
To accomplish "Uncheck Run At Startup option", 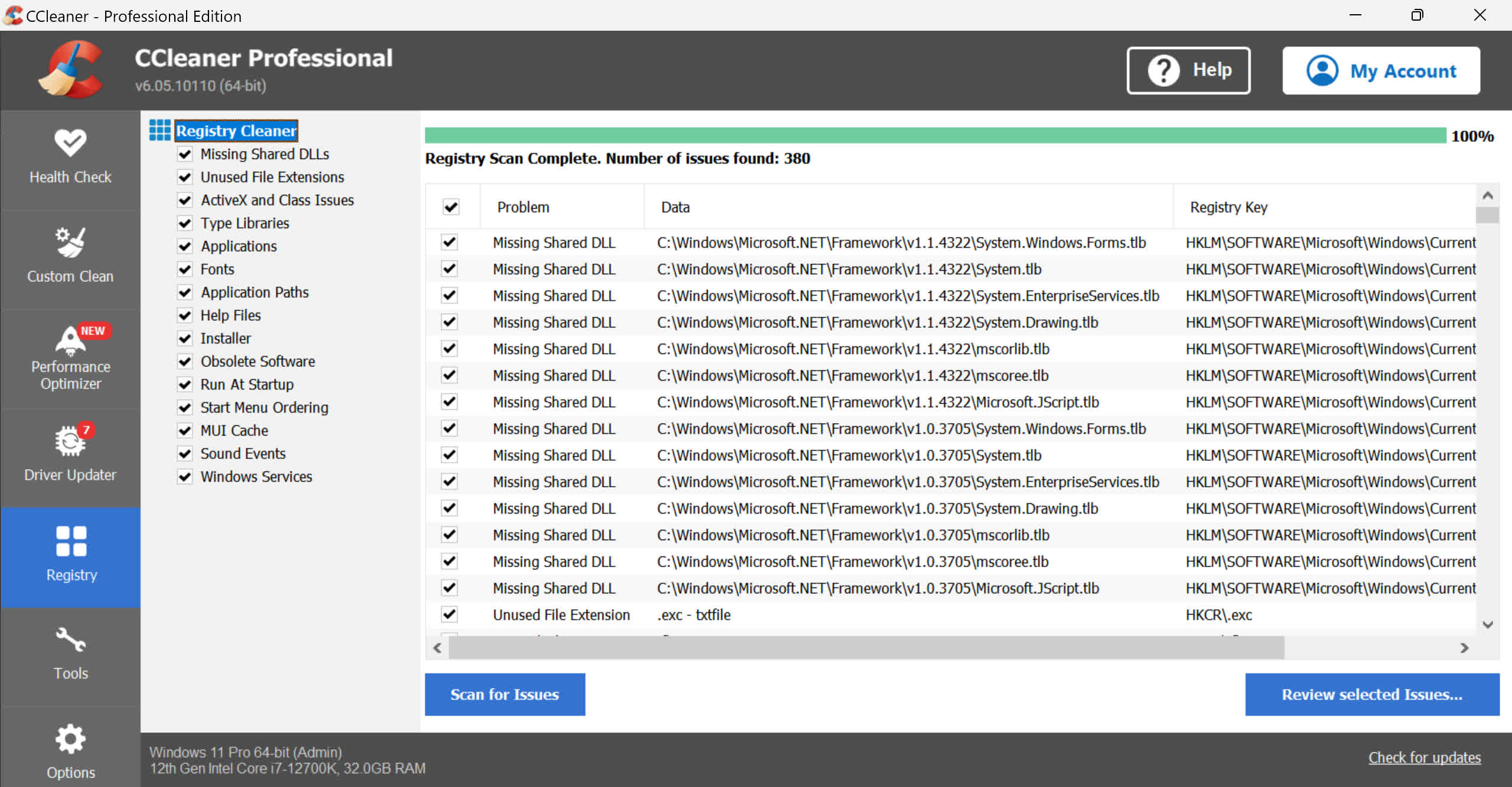I will point(185,384).
